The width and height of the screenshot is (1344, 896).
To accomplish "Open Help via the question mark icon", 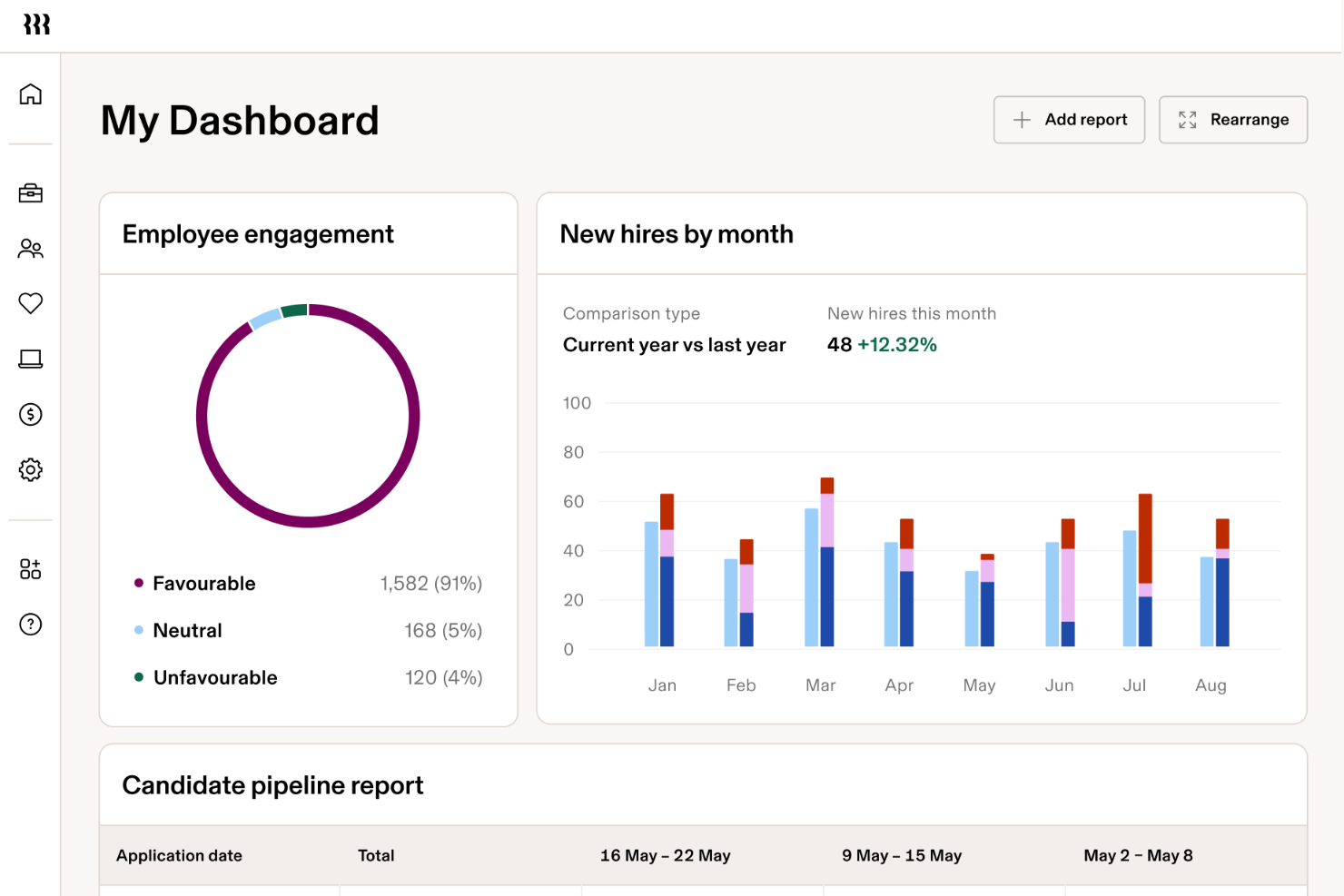I will (30, 625).
